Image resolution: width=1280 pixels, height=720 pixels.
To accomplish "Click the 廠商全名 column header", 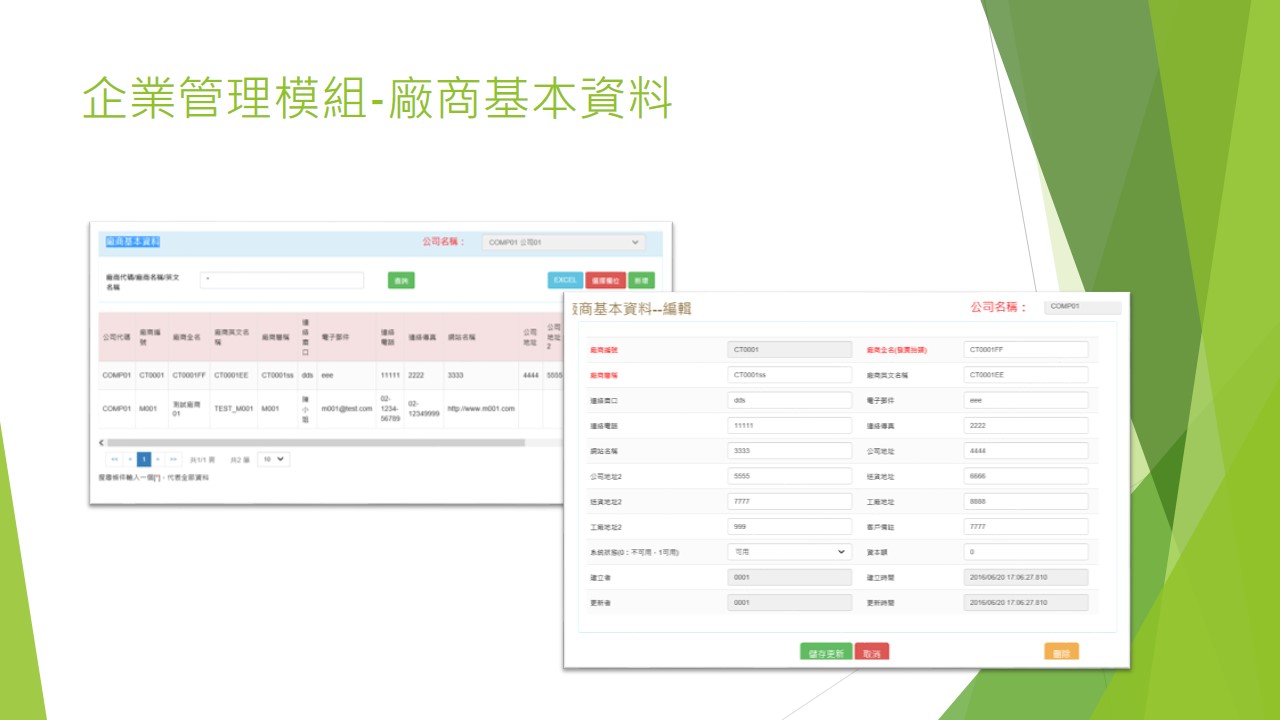I will point(187,338).
